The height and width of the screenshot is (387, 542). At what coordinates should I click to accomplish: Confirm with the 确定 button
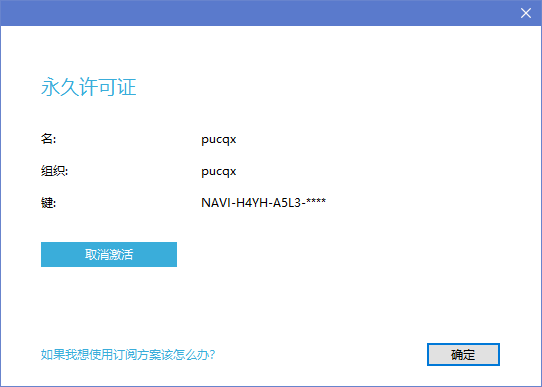pyautogui.click(x=463, y=354)
